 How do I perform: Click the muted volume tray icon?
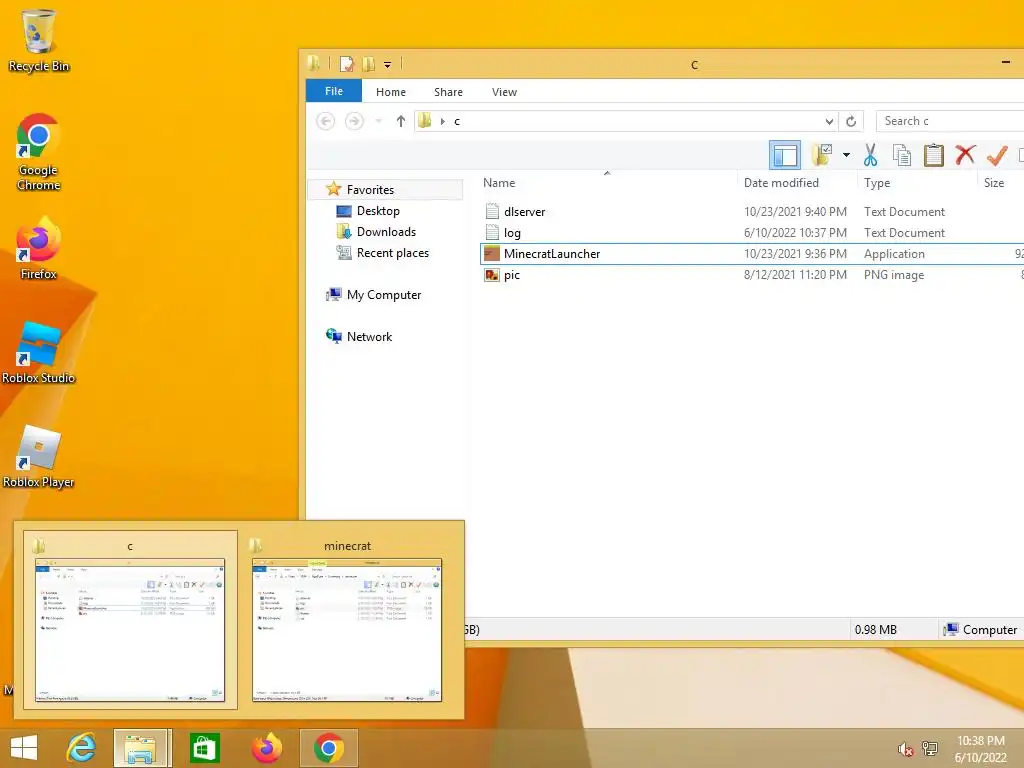(905, 749)
